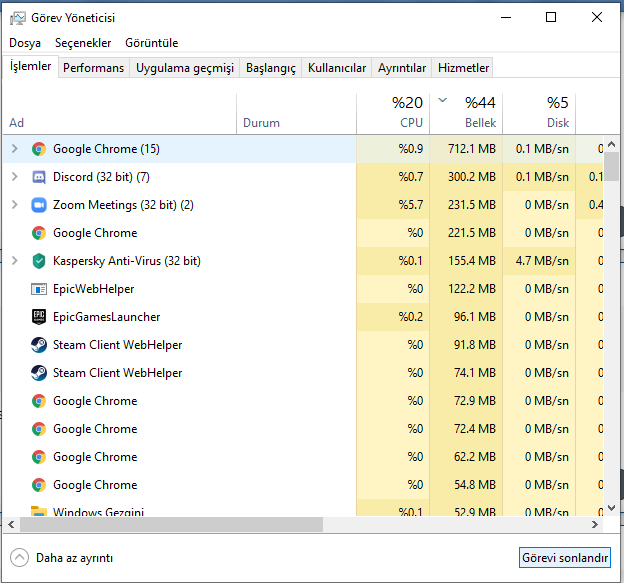
Task: Click the second Steam Client WebHelper icon (74.1 MB)
Action: point(39,373)
